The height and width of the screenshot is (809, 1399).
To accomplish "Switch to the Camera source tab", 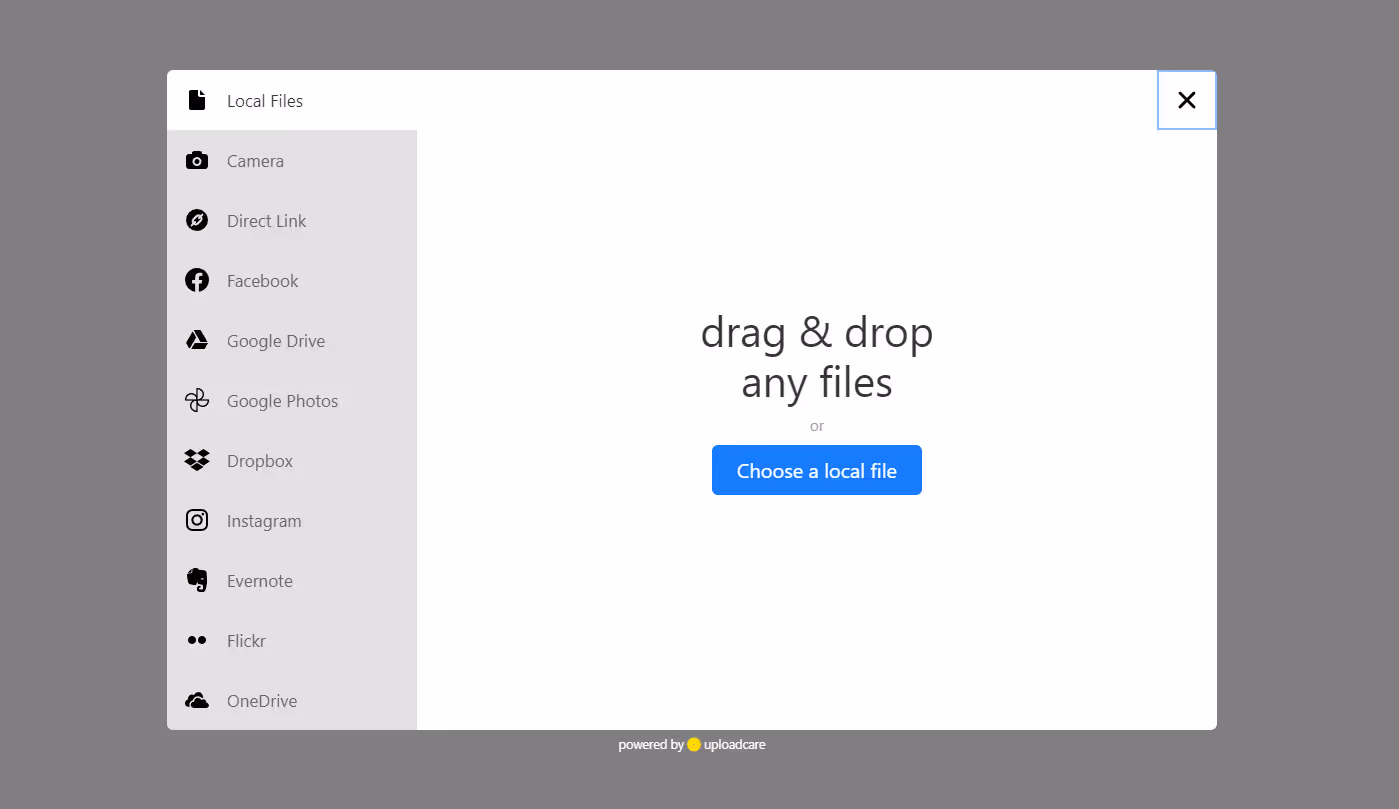I will [292, 160].
